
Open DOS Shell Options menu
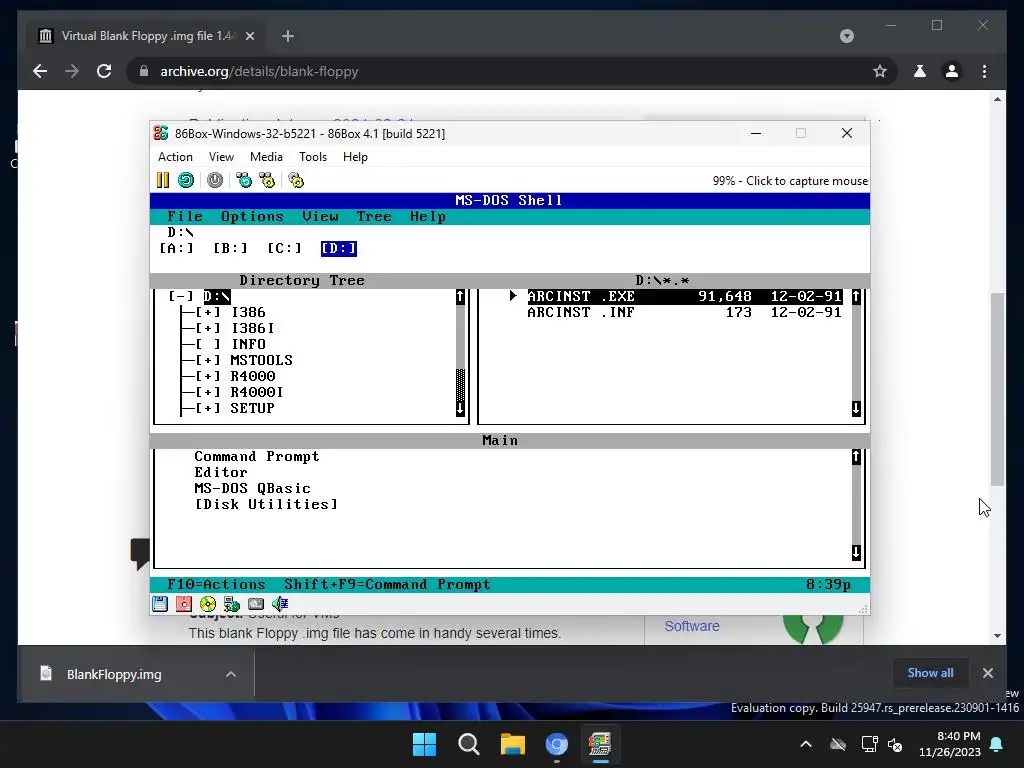[252, 217]
